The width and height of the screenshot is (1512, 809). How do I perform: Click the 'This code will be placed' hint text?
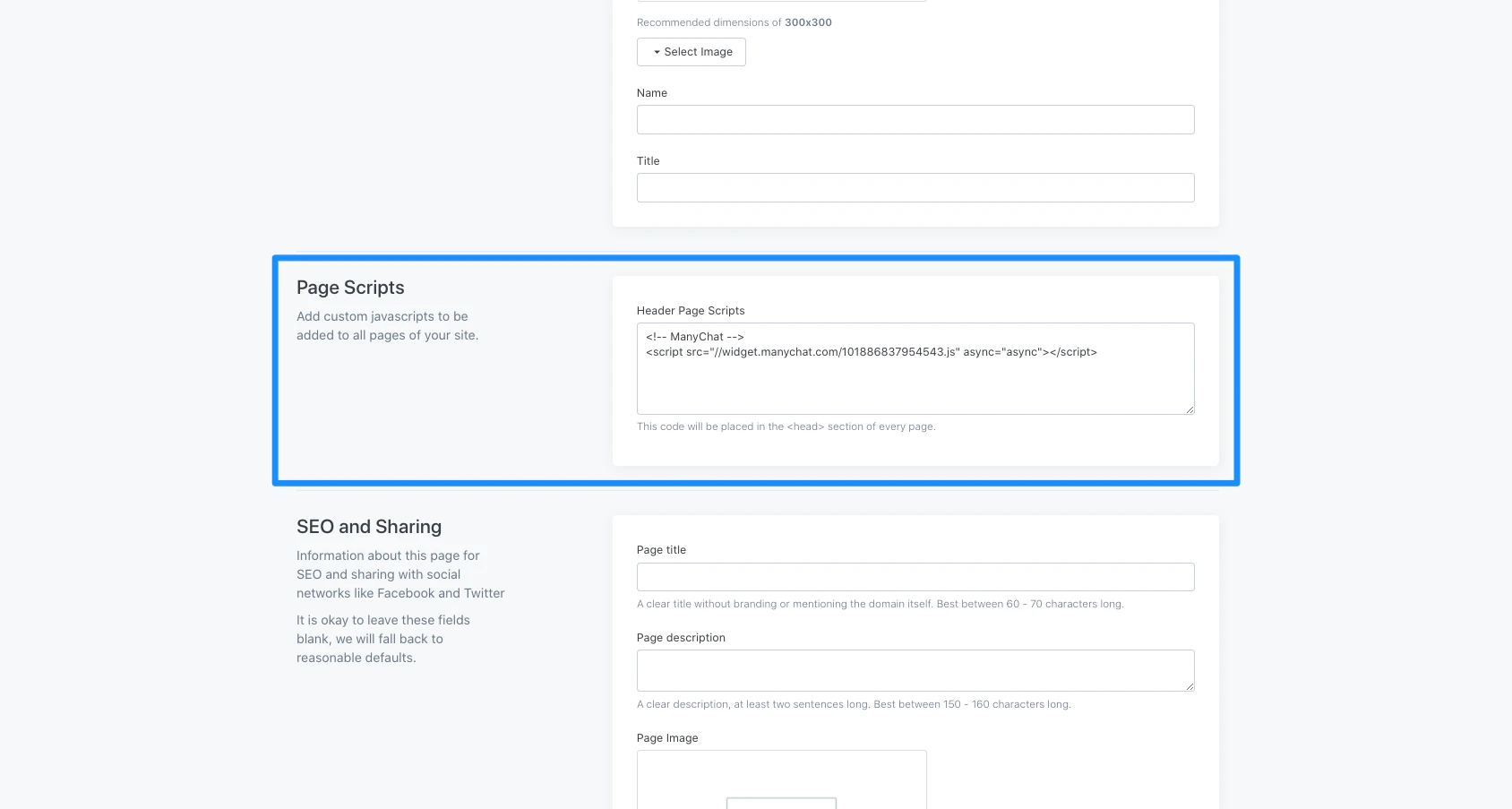(x=786, y=426)
